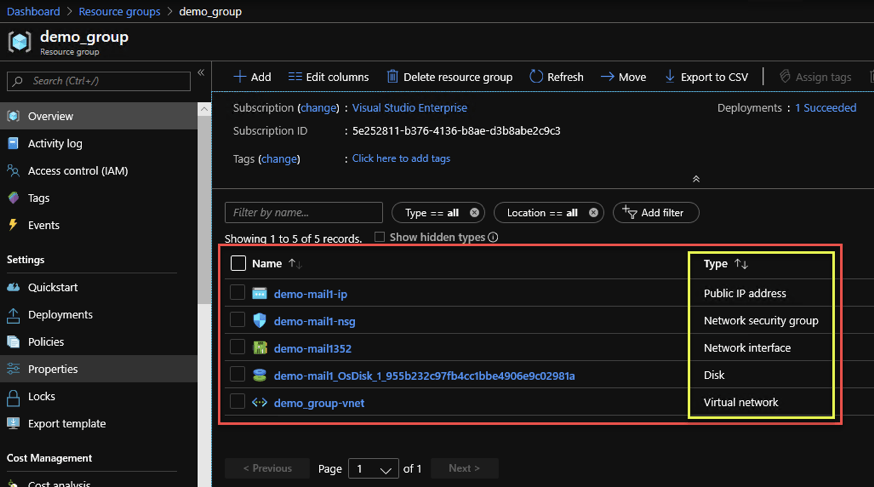Click the Subscription ID value text

[x=457, y=131]
